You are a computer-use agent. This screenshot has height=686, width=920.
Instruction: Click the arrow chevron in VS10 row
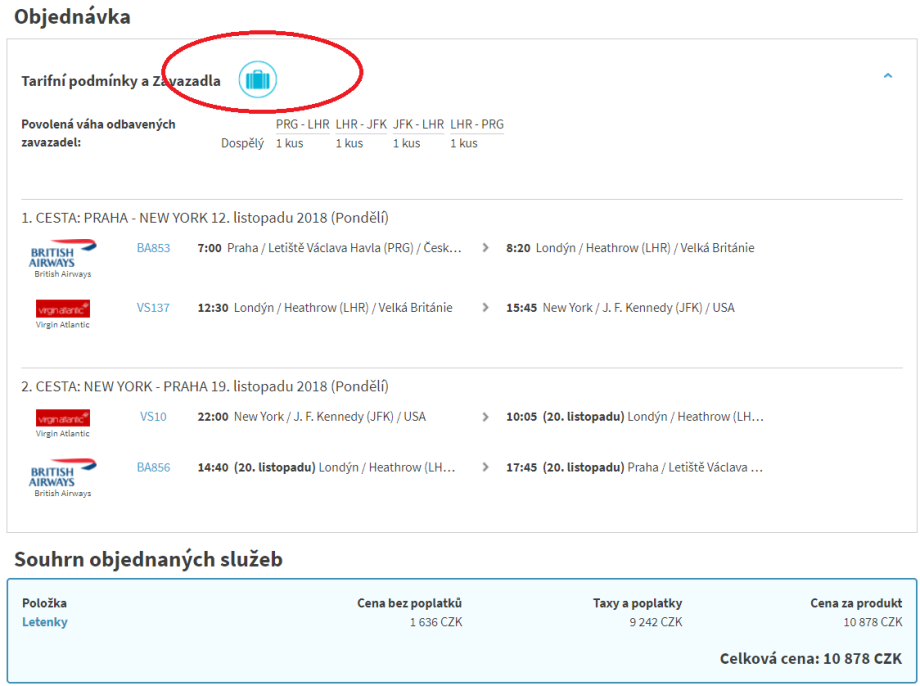pos(486,417)
